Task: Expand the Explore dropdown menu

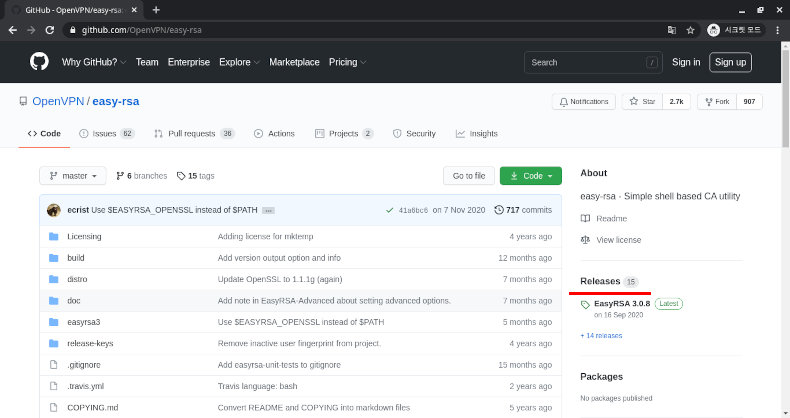Action: click(239, 62)
